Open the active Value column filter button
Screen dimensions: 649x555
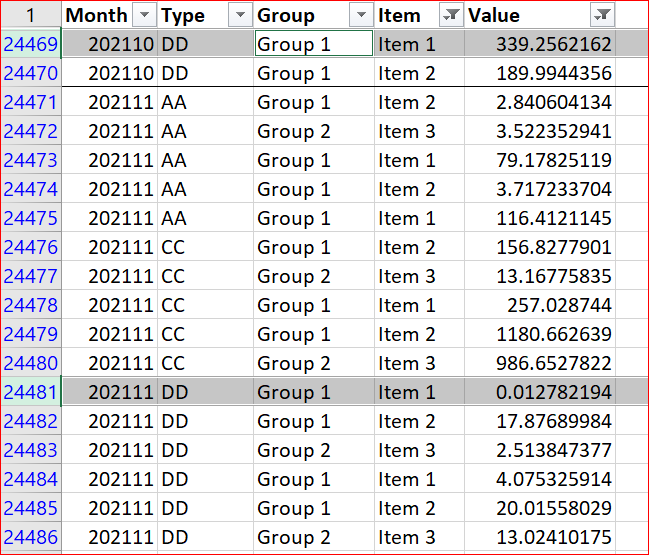tap(602, 15)
